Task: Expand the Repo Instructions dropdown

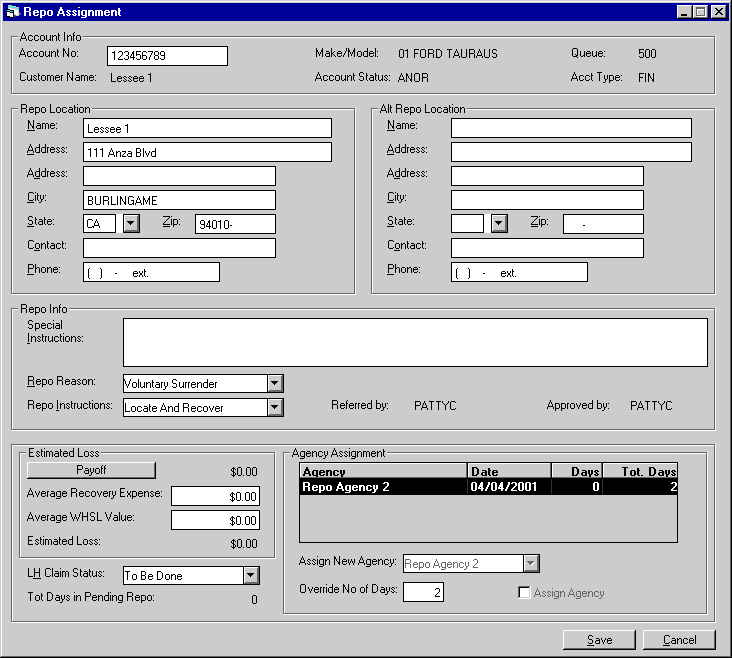Action: click(275, 407)
